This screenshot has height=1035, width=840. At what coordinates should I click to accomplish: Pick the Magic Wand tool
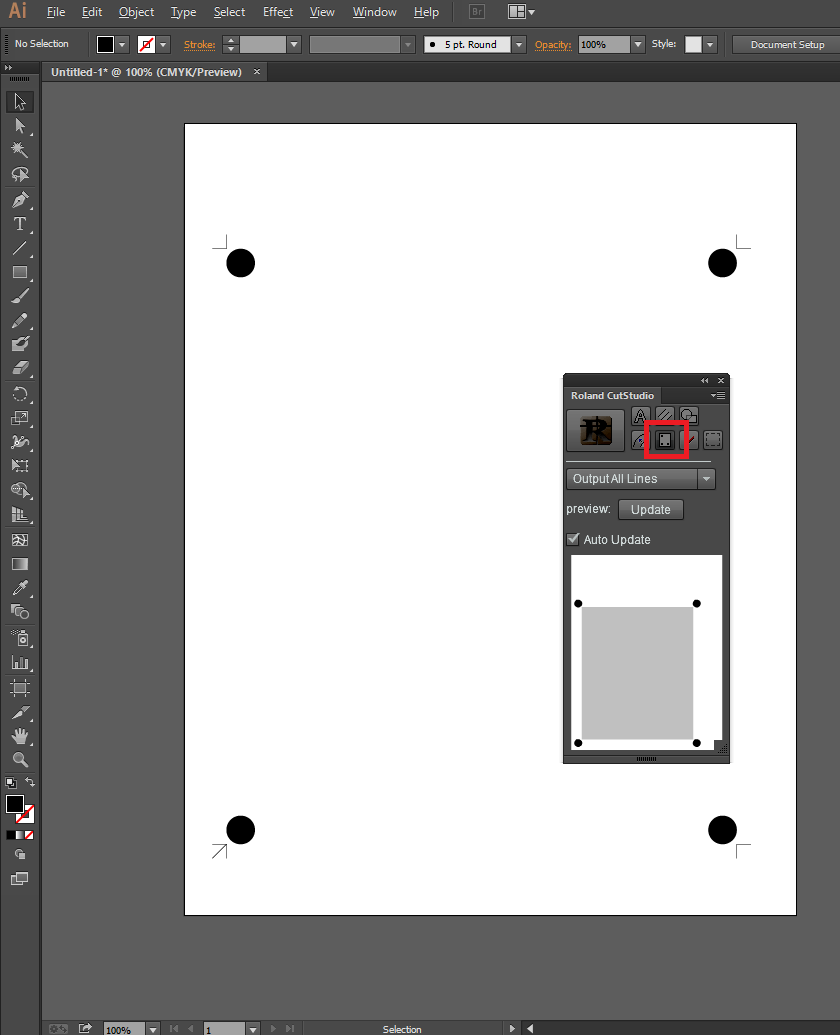(x=19, y=149)
